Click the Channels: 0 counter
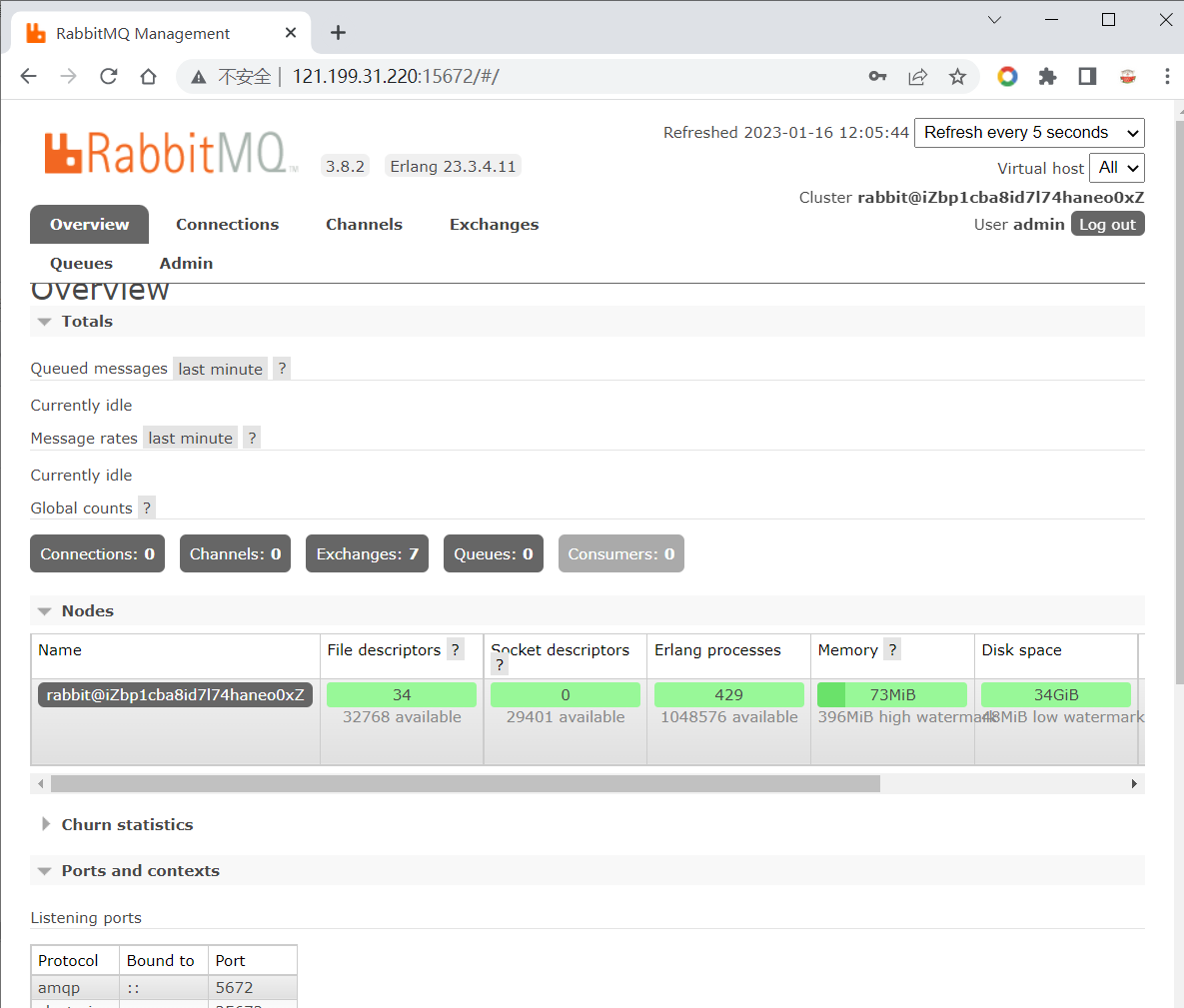This screenshot has height=1008, width=1184. pyautogui.click(x=235, y=554)
